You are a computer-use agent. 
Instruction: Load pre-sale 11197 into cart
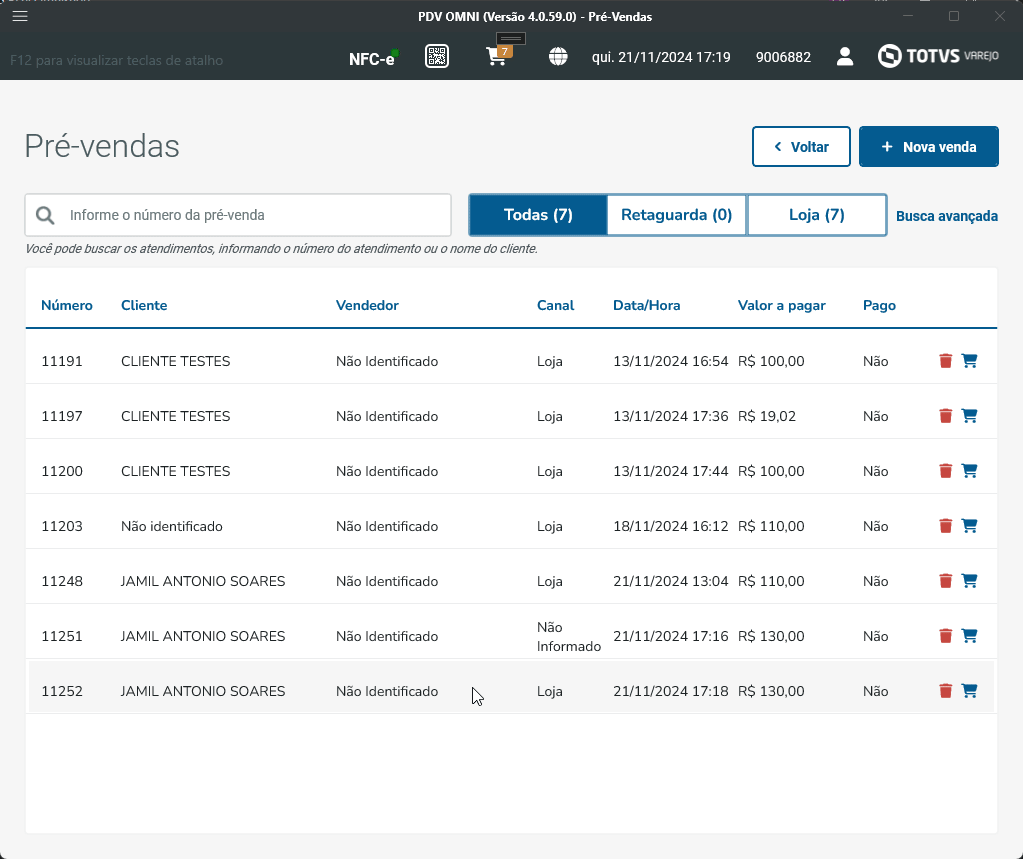tap(970, 415)
